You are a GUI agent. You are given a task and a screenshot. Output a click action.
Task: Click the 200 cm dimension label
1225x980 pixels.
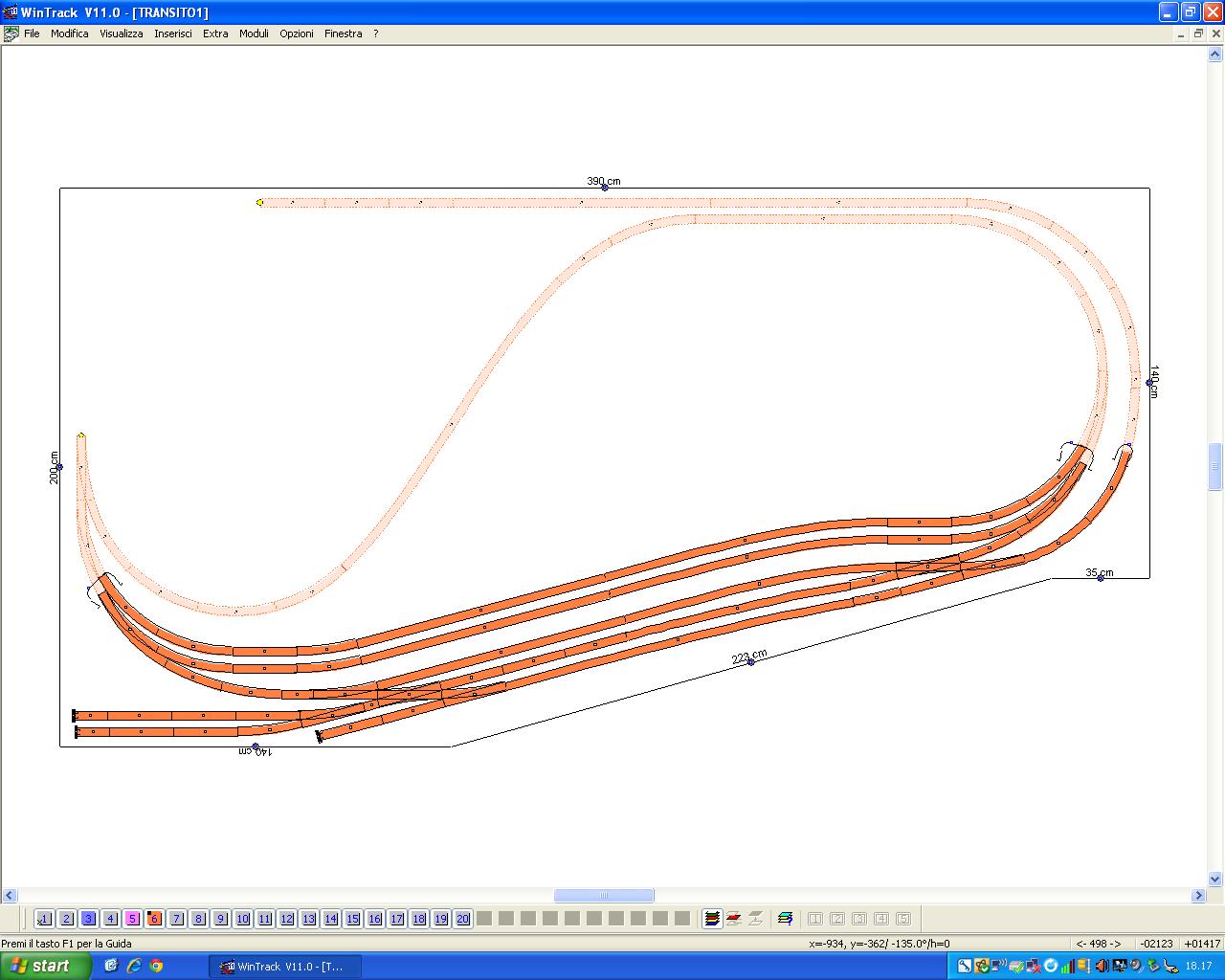55,468
